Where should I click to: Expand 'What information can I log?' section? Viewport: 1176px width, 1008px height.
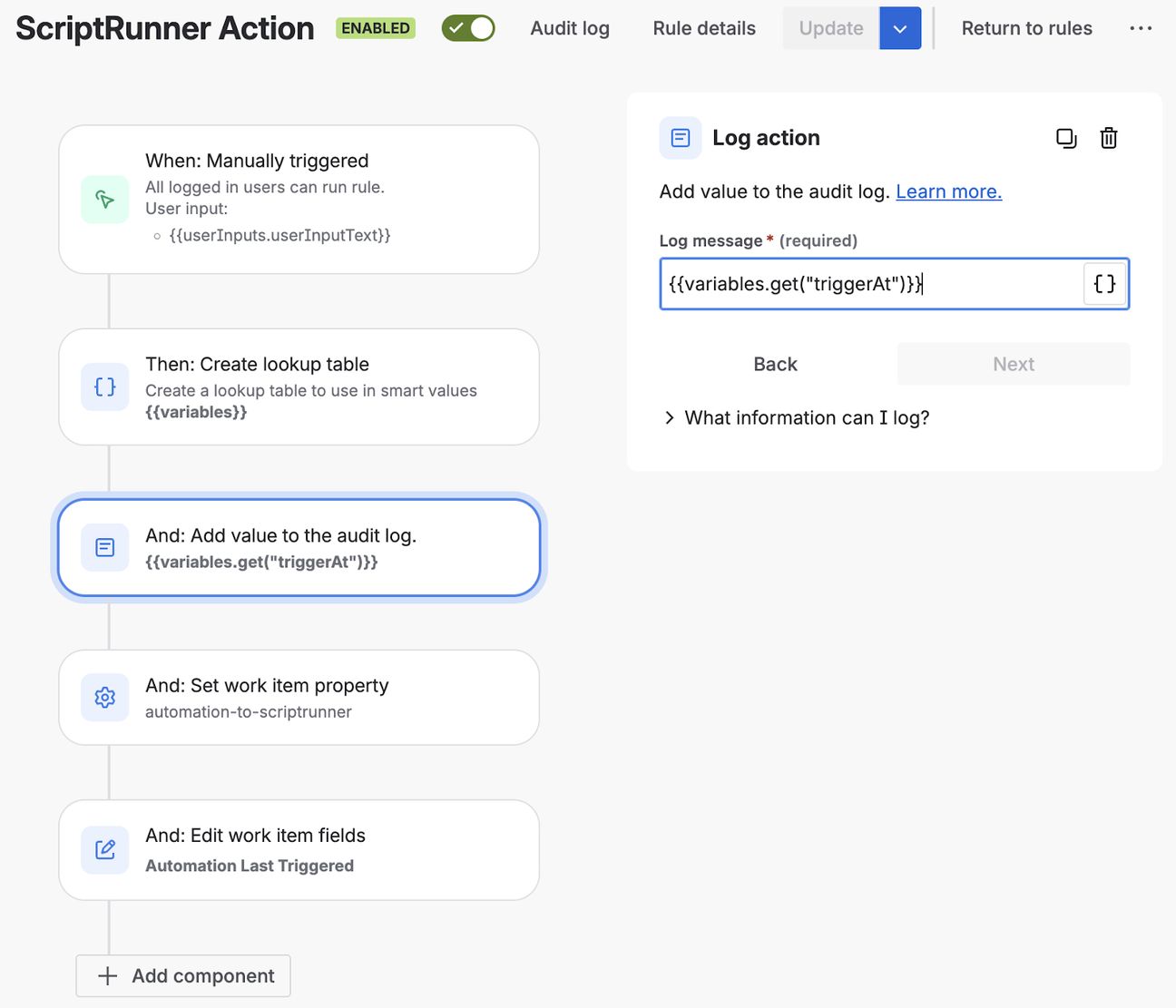[796, 417]
